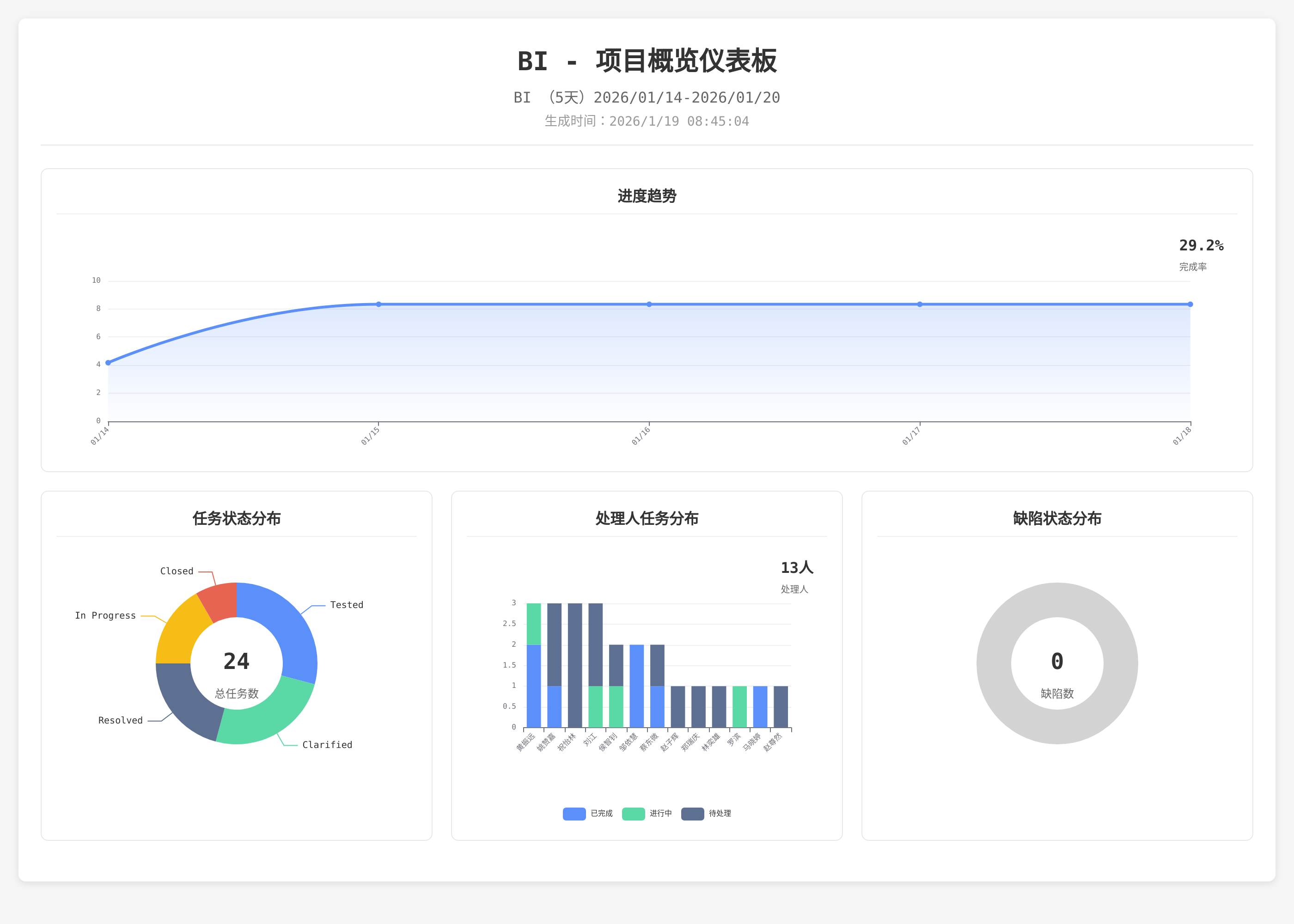Click the '01/16' x-axis date label
The image size is (1294, 924).
pos(641,436)
